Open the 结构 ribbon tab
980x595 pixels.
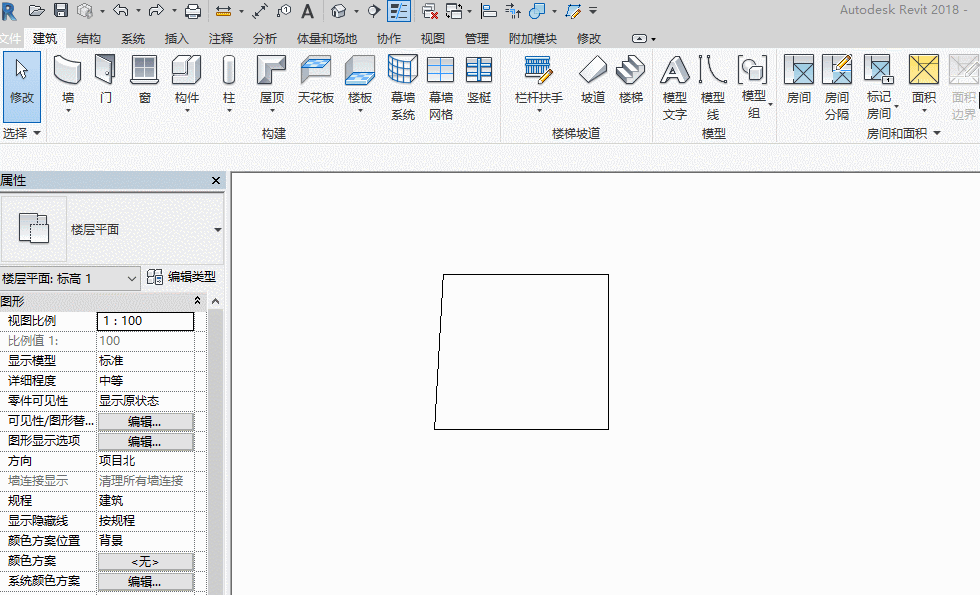(88, 38)
